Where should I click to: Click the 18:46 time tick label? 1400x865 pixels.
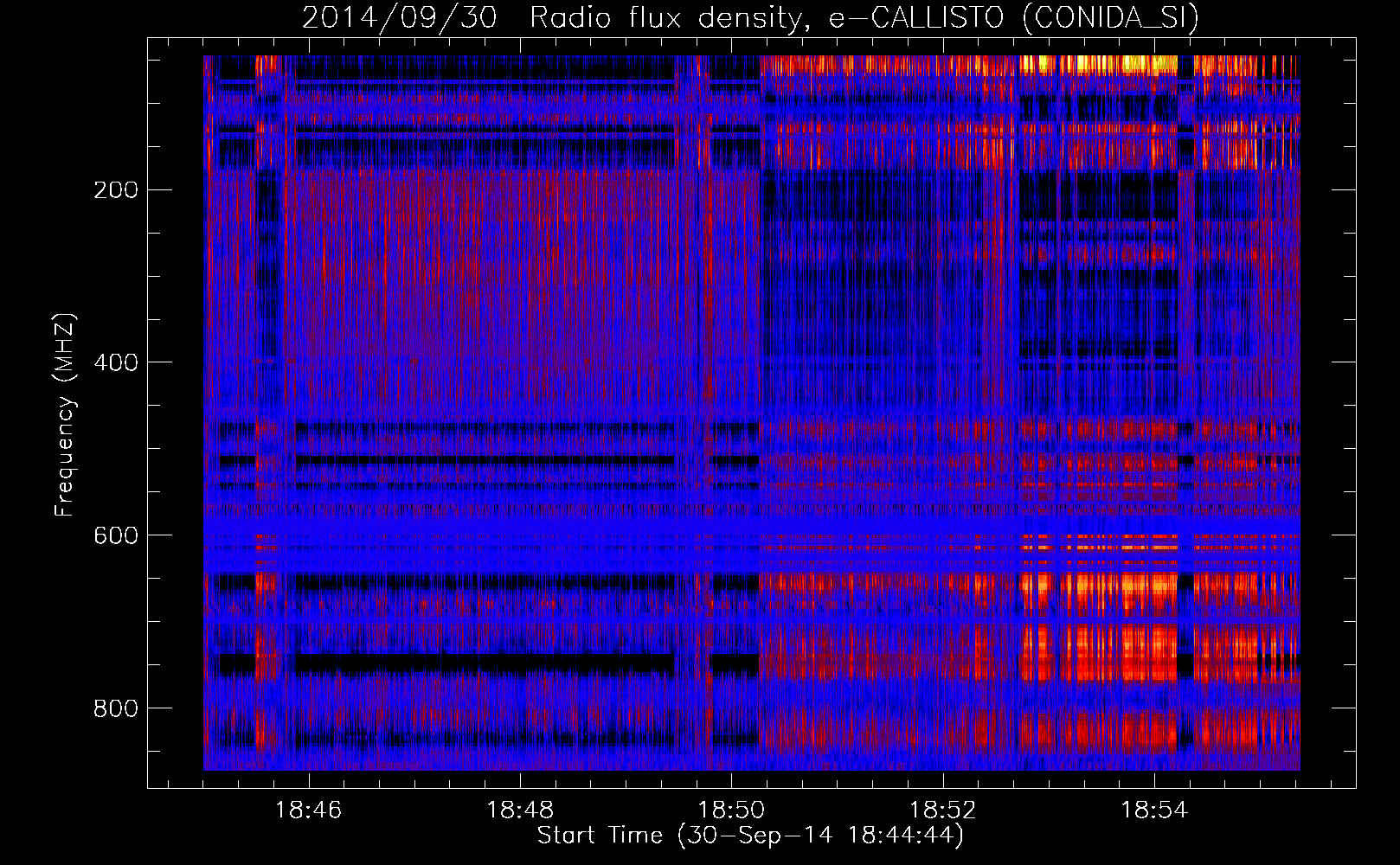308,811
